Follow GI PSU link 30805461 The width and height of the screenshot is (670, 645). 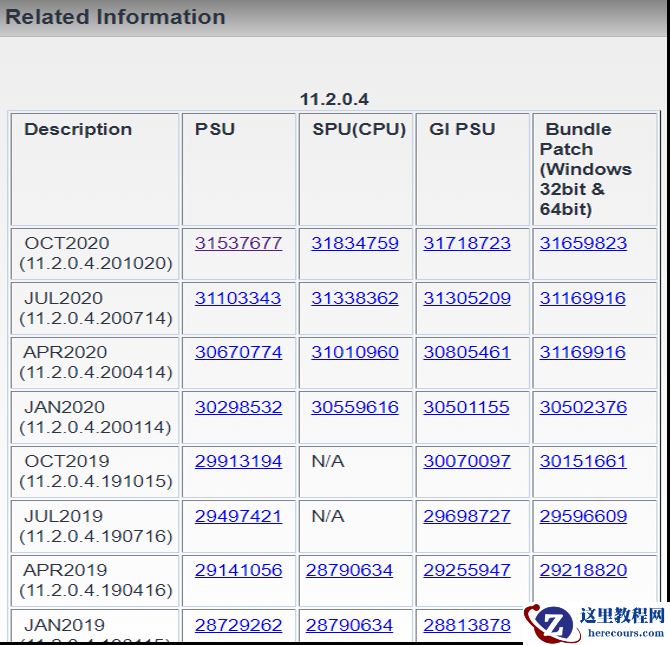point(466,352)
